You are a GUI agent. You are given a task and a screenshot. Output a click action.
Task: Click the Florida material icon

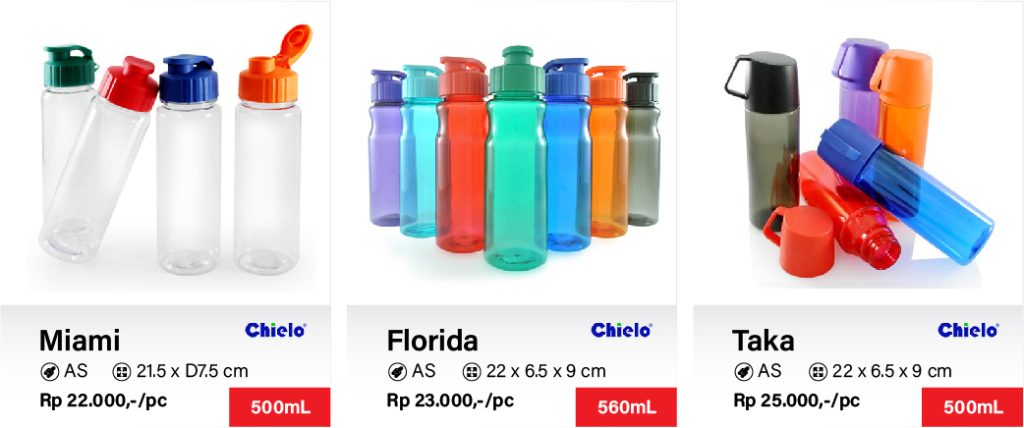[x=398, y=371]
